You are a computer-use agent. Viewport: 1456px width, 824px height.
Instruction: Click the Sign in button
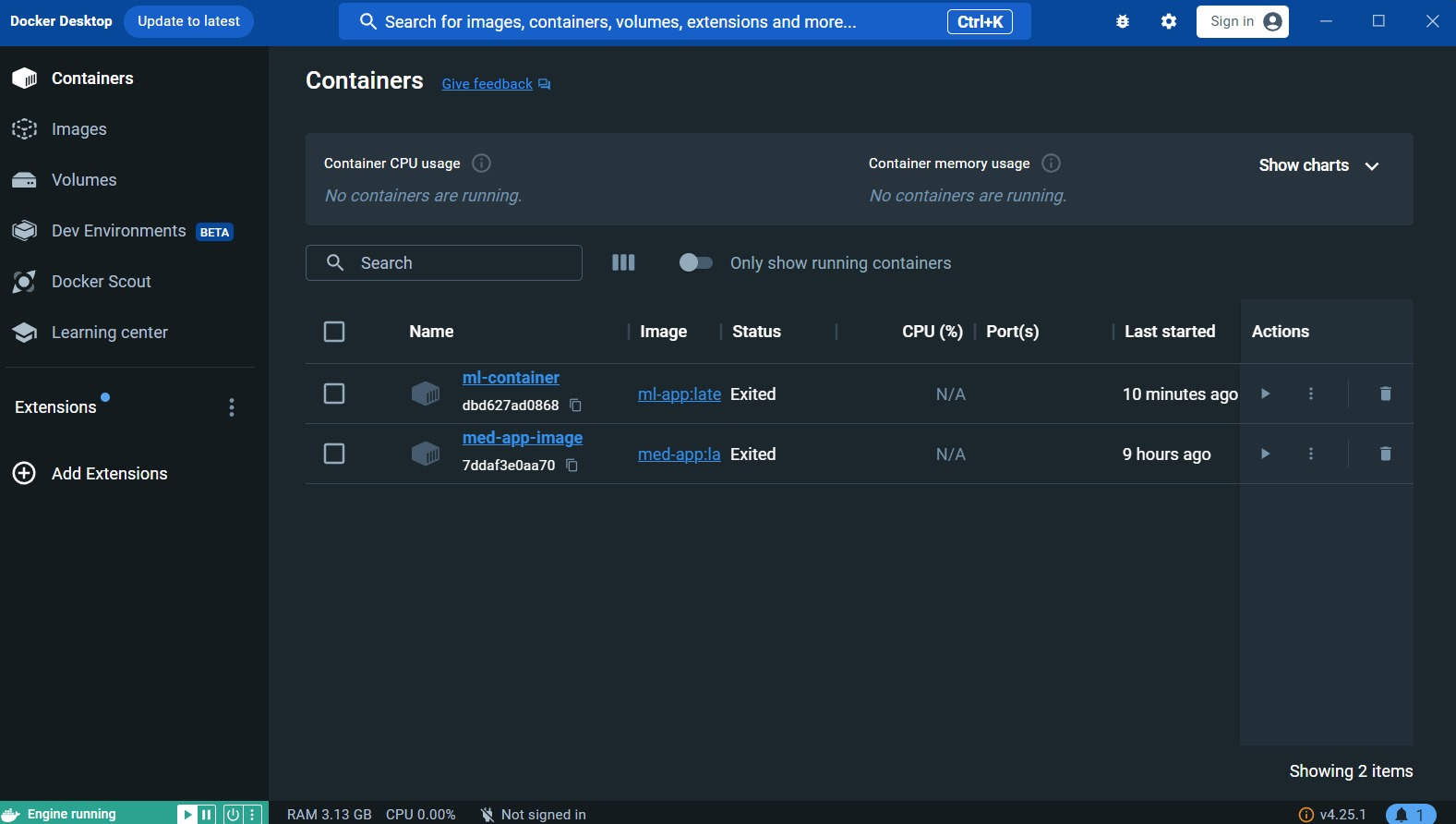click(x=1242, y=21)
